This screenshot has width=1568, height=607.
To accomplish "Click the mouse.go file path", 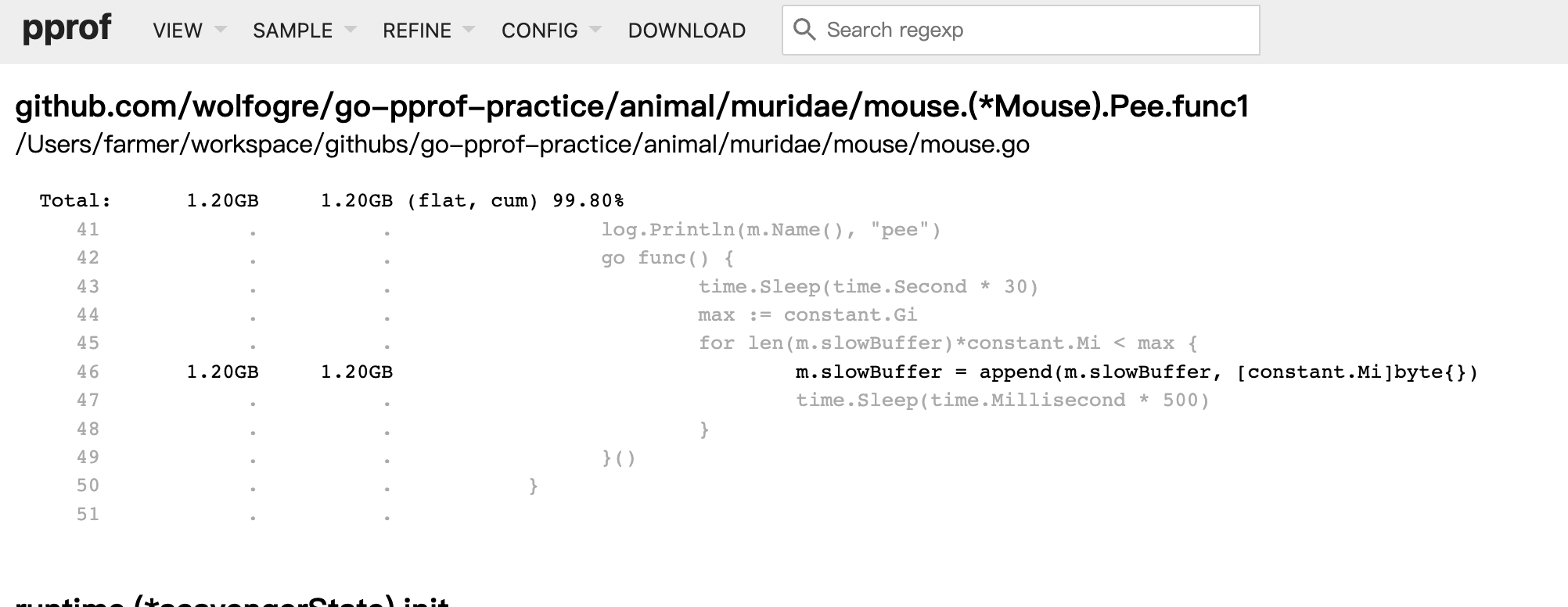I will click(x=522, y=145).
